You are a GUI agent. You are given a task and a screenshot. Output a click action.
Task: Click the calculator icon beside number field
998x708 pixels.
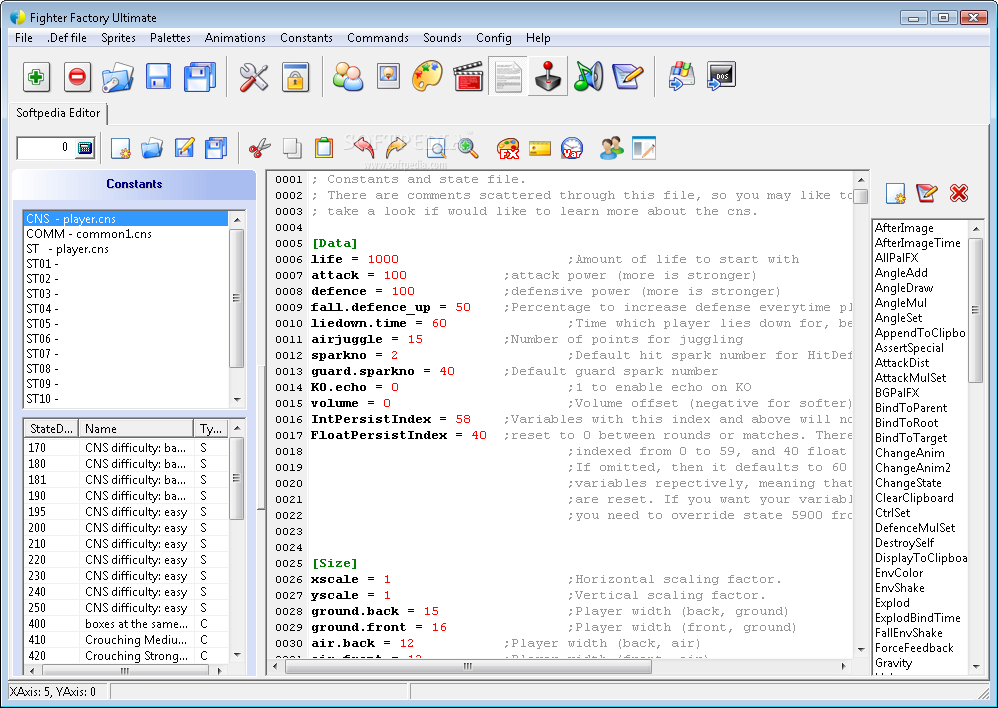coord(85,148)
